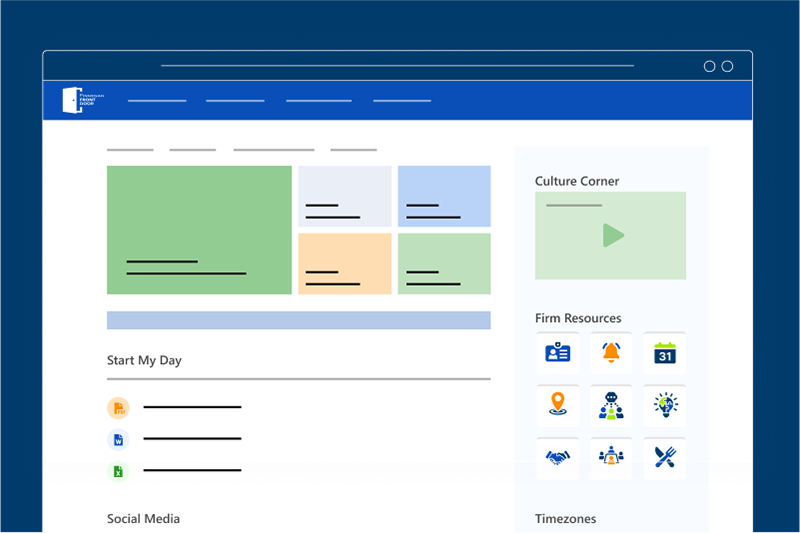Open the fork and knife dining icon
The image size is (800, 533).
665,458
